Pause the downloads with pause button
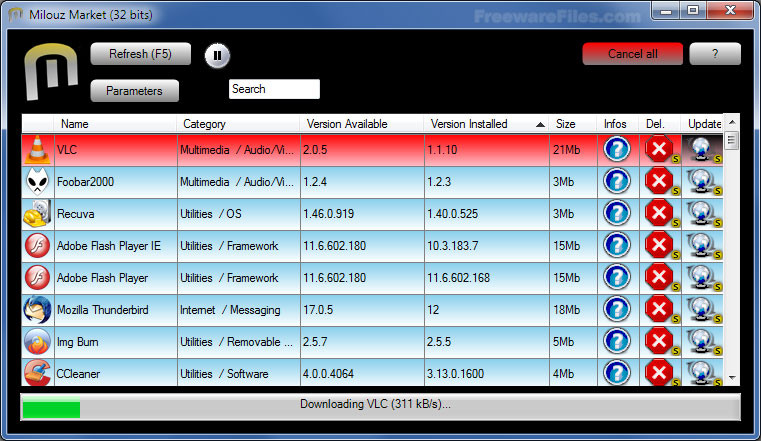 pos(217,55)
